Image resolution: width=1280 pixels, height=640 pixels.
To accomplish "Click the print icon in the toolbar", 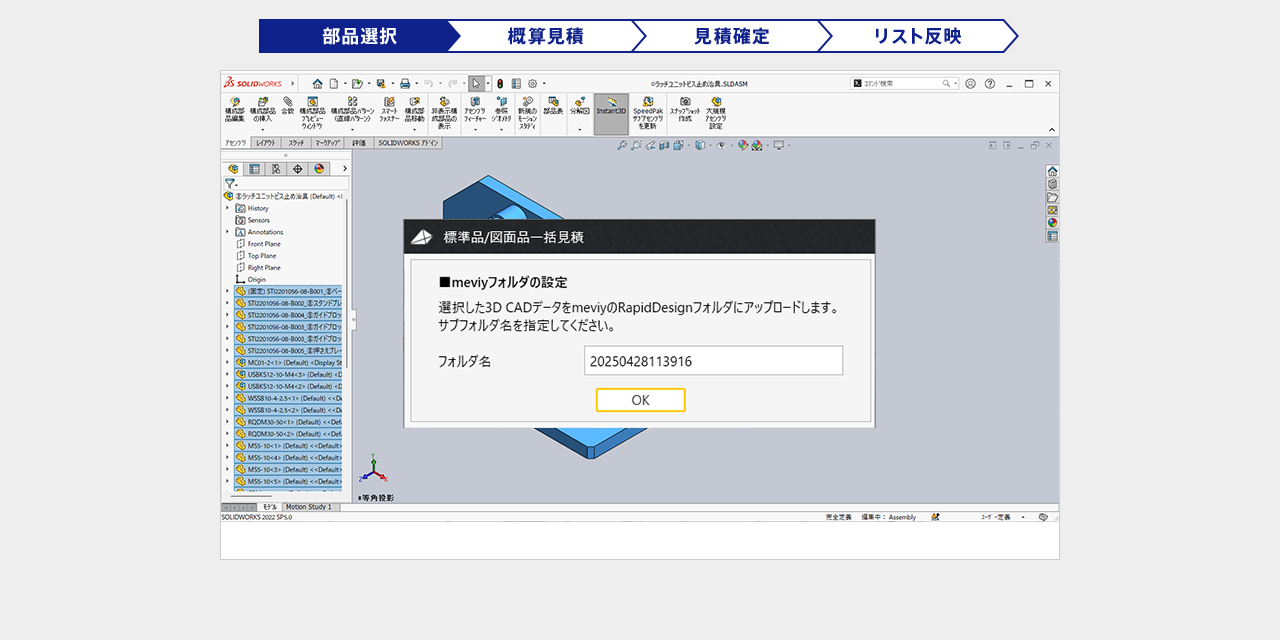I will [x=405, y=84].
